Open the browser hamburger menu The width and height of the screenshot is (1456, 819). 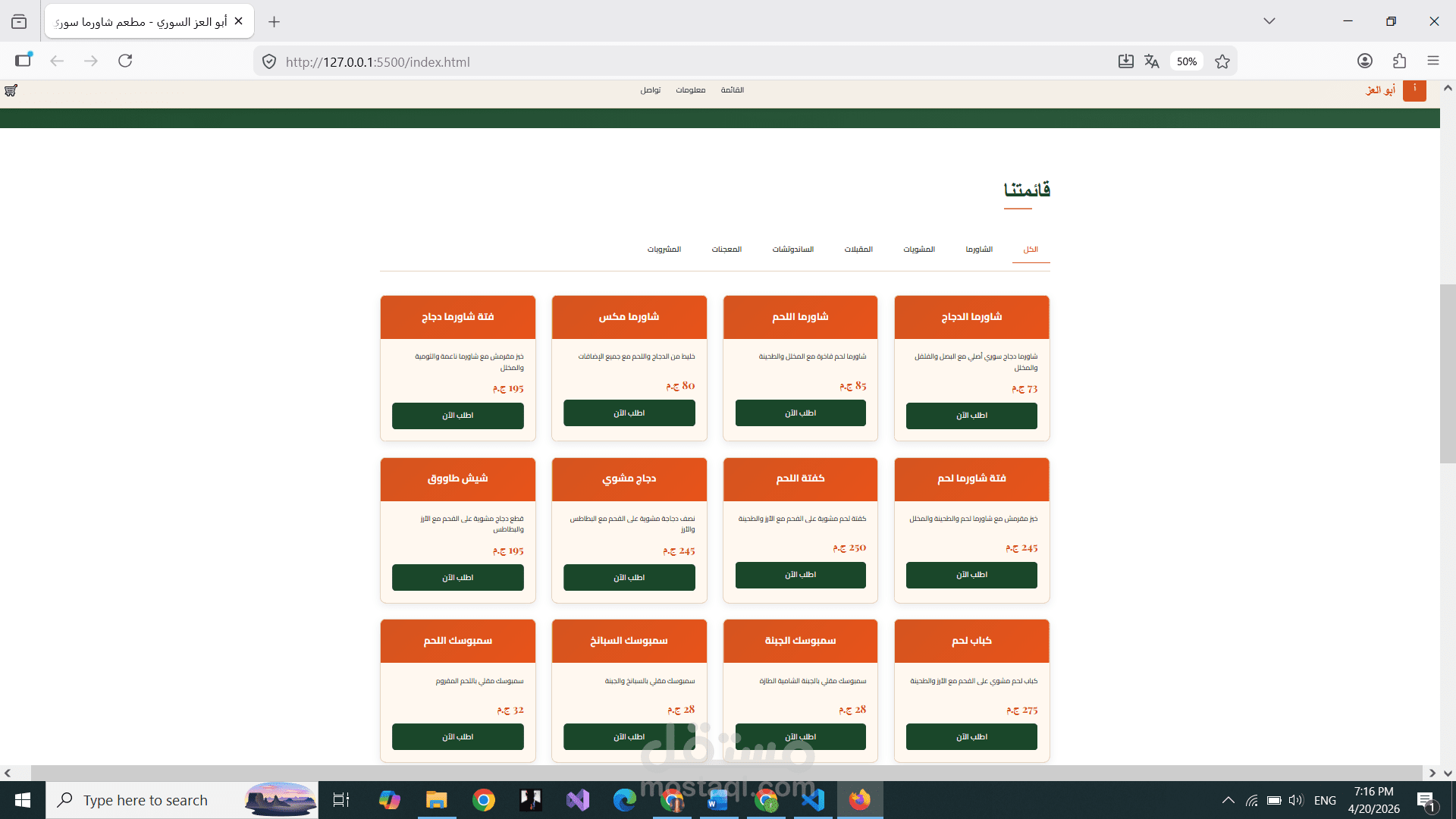click(1433, 61)
